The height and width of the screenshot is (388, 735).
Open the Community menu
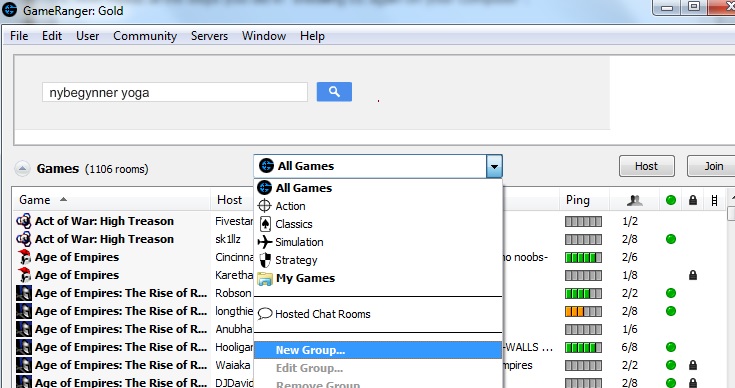(x=145, y=36)
